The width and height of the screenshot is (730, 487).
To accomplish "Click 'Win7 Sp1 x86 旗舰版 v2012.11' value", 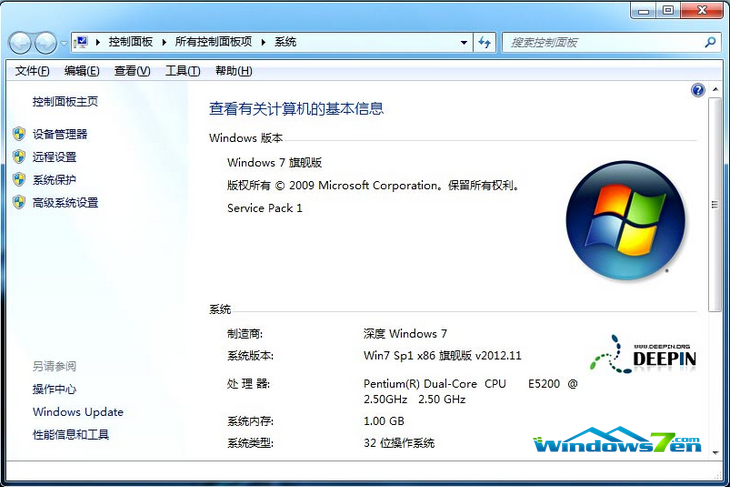I will (x=442, y=356).
